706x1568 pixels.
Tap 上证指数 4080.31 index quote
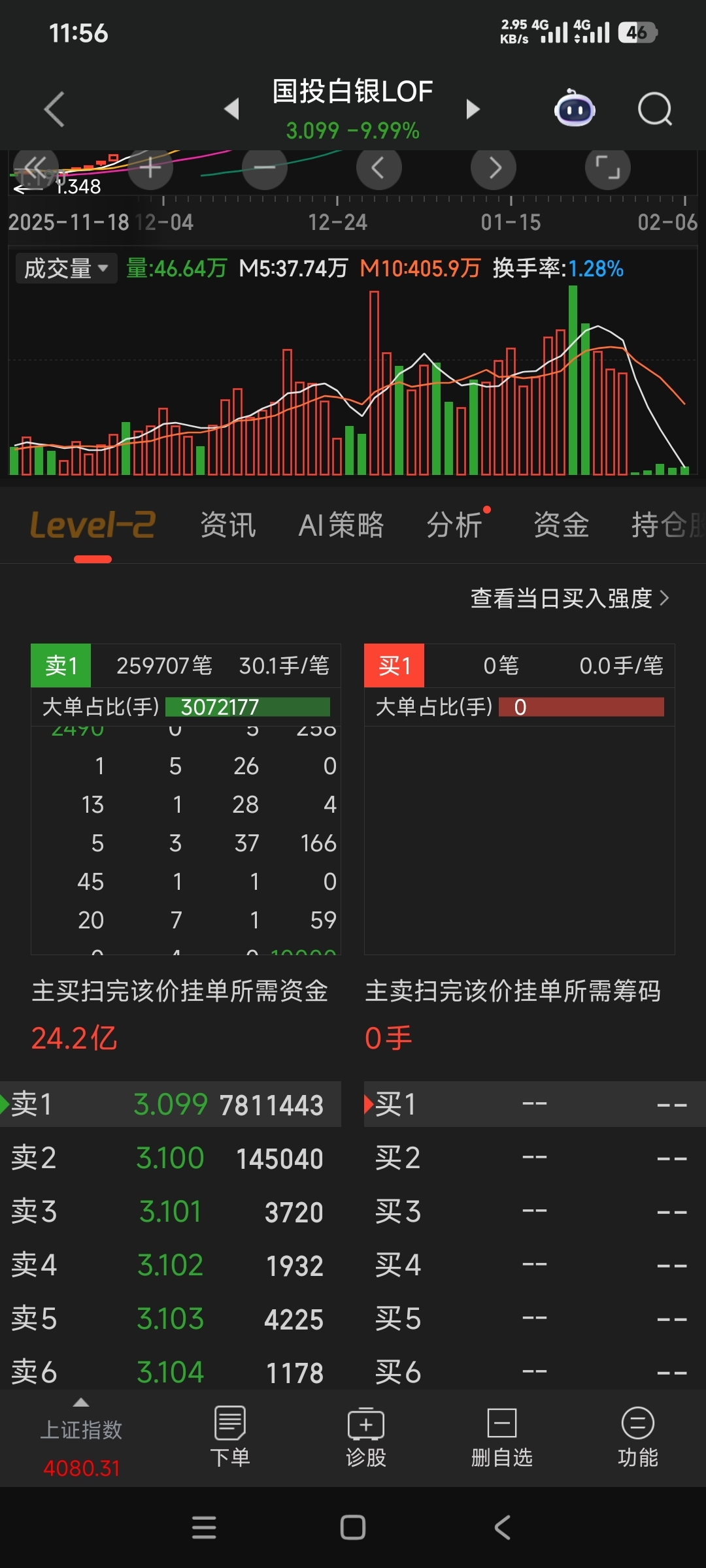click(82, 1448)
